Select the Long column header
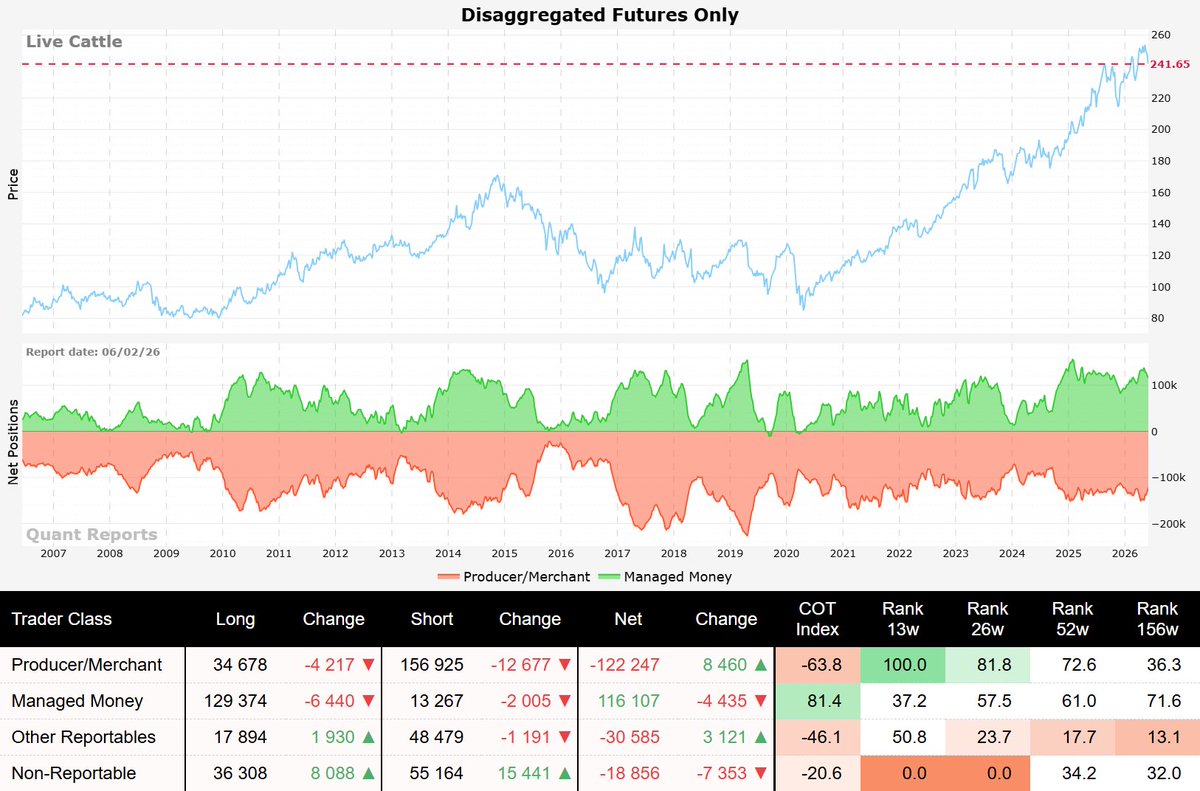Image resolution: width=1200 pixels, height=791 pixels. (236, 619)
